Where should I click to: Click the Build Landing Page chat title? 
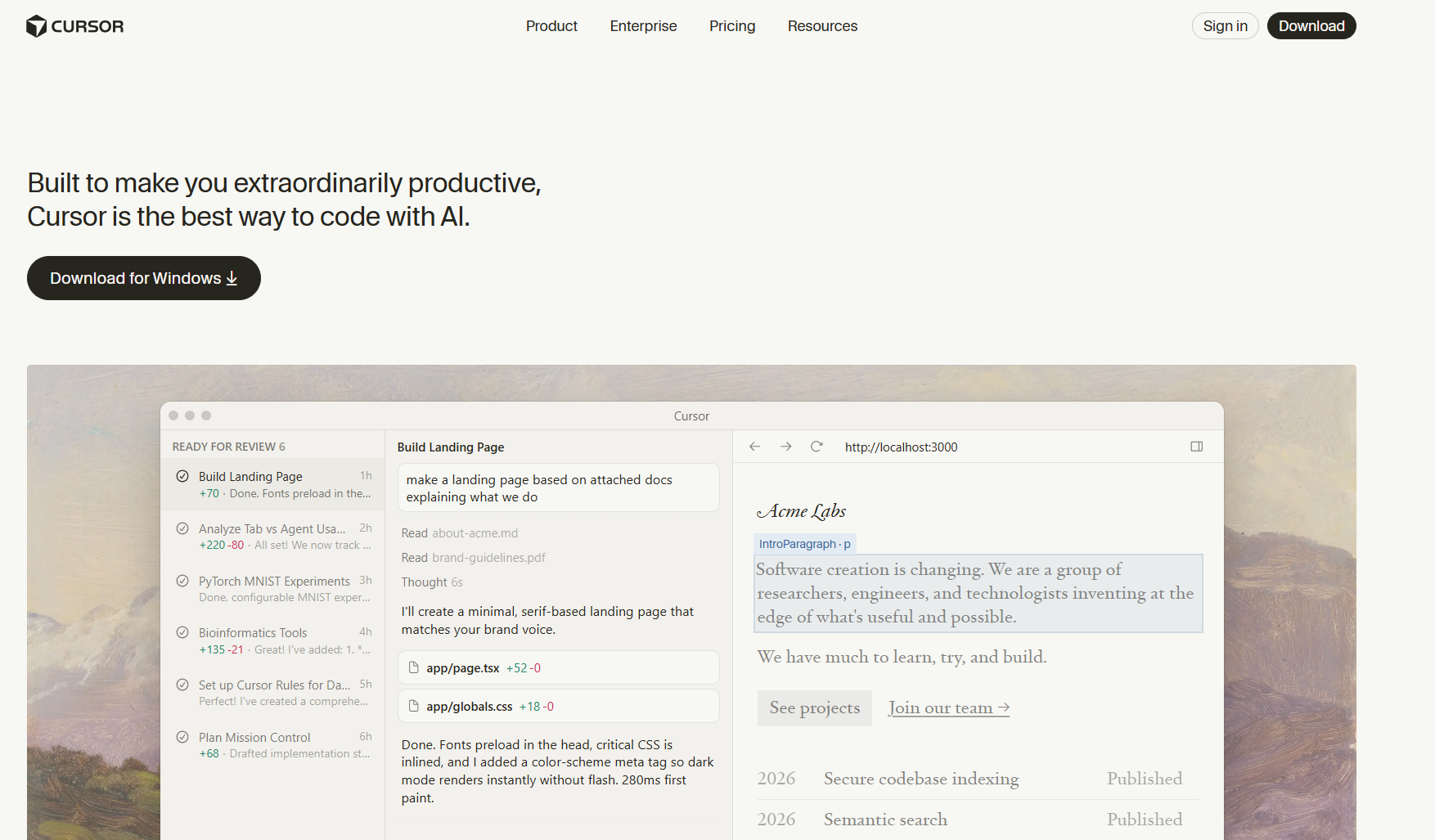(451, 447)
